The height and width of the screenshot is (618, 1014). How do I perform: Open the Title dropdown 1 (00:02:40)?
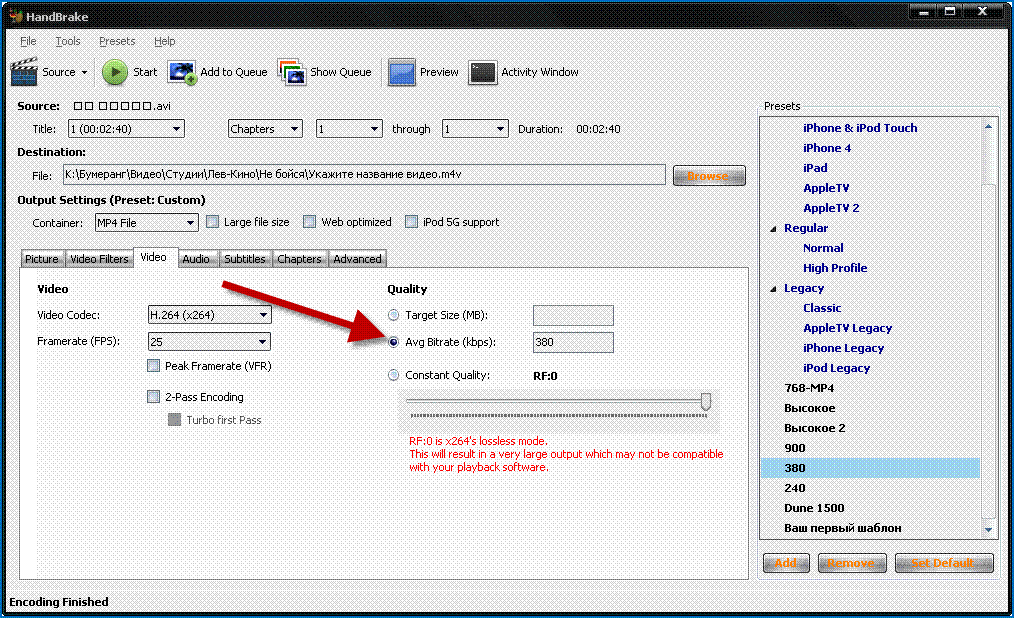(126, 129)
